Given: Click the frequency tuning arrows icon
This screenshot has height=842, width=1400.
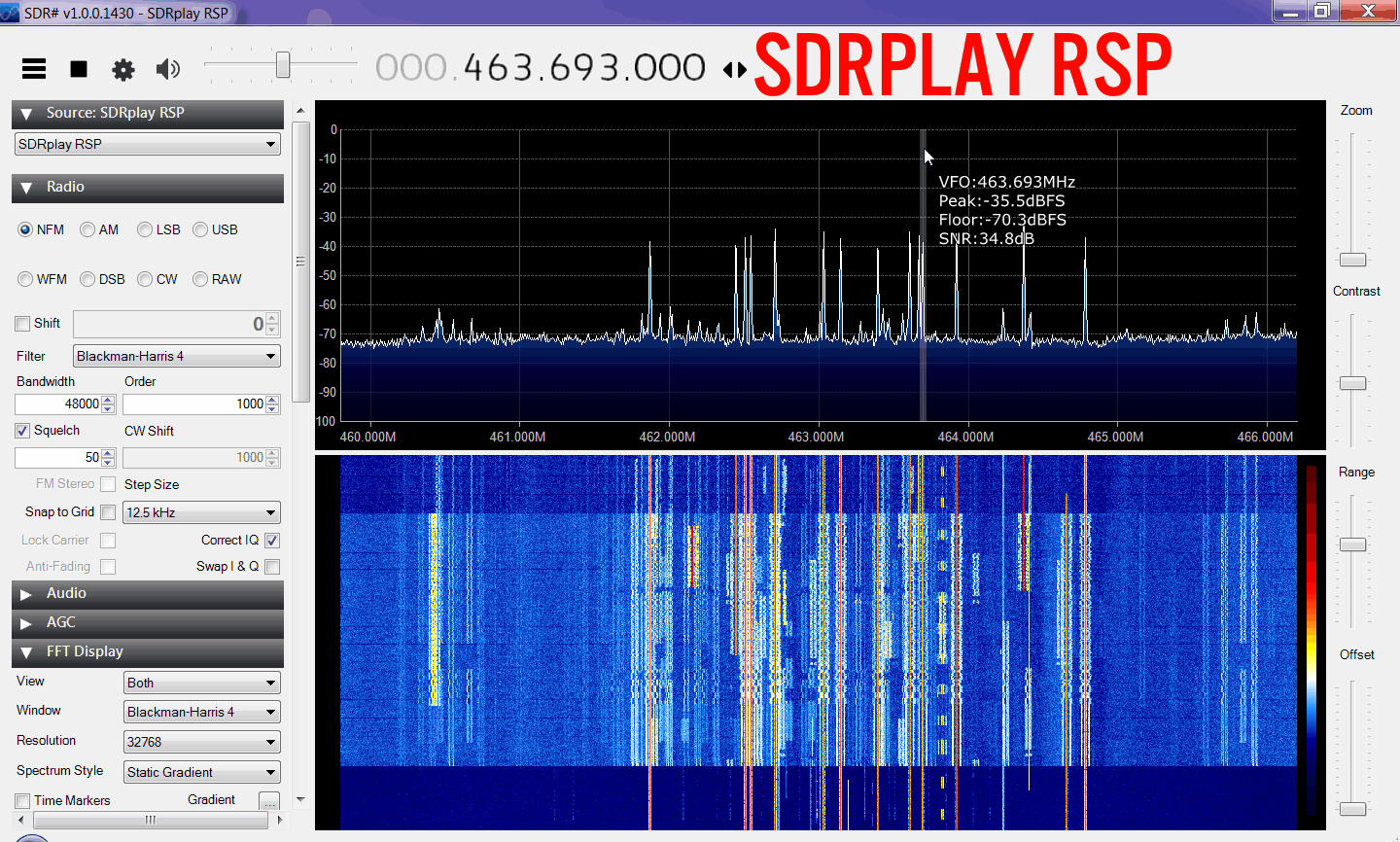Looking at the screenshot, I should tap(735, 69).
